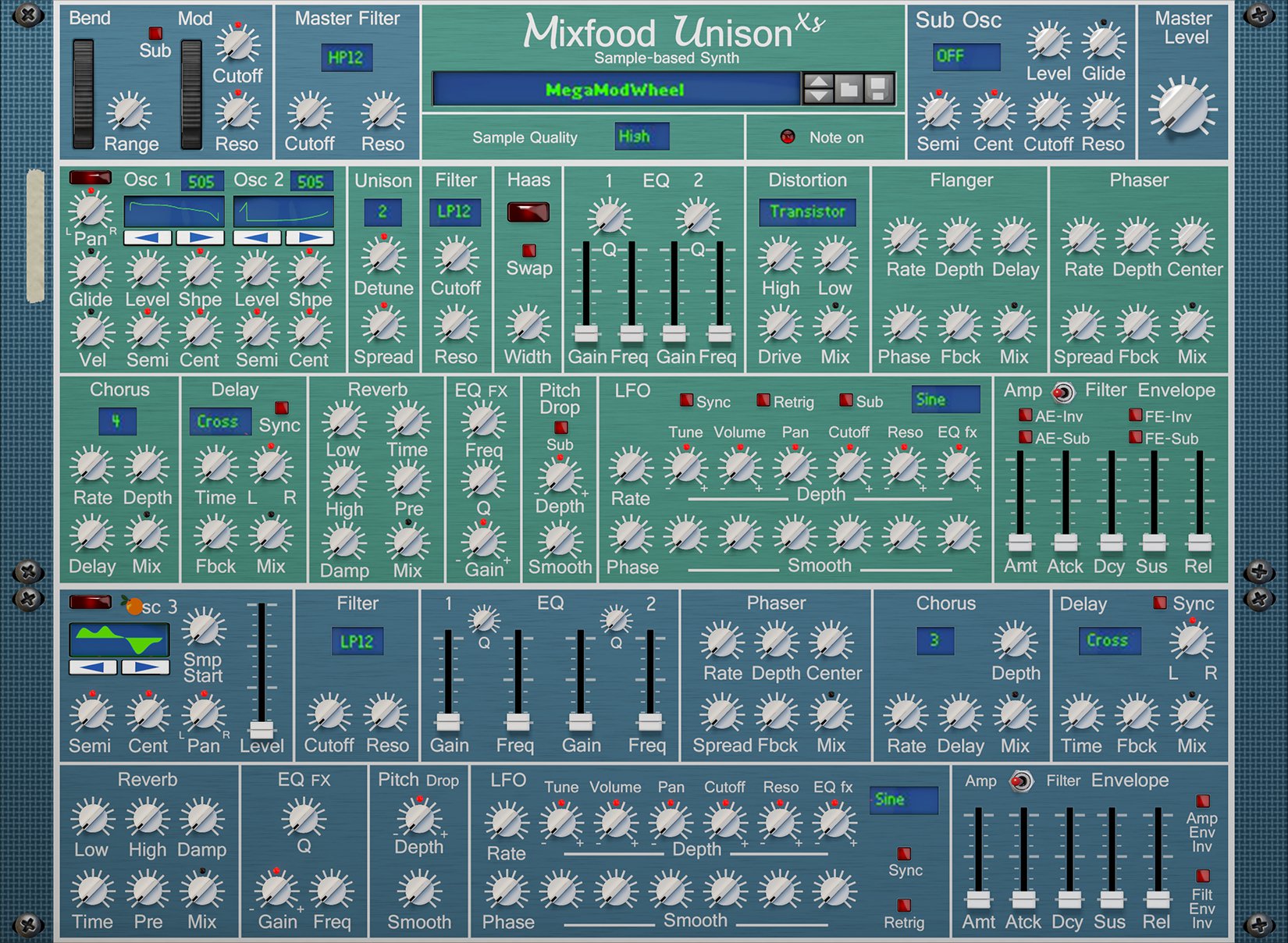The image size is (1288, 943).
Task: Enable the Haas Swap LED
Action: click(529, 251)
